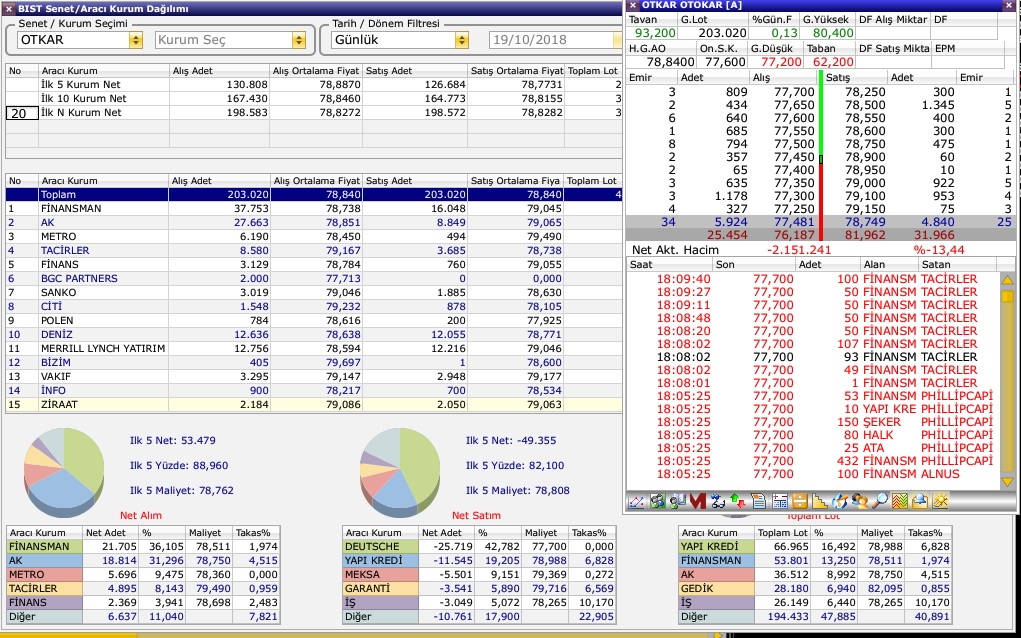Click the trades list scroll-up arrow

(1007, 281)
